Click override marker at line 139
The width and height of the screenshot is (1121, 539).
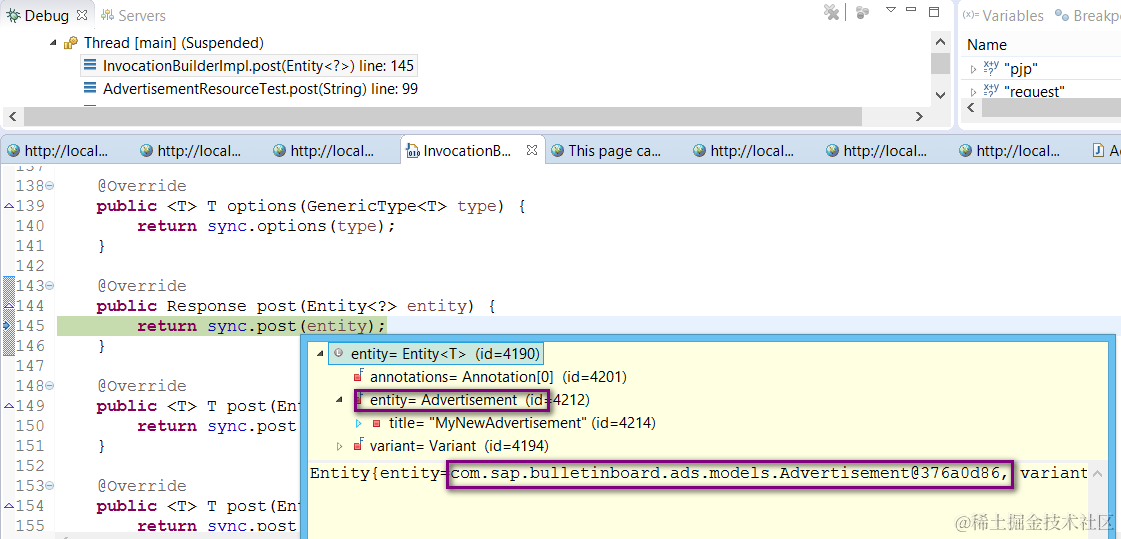pos(9,206)
